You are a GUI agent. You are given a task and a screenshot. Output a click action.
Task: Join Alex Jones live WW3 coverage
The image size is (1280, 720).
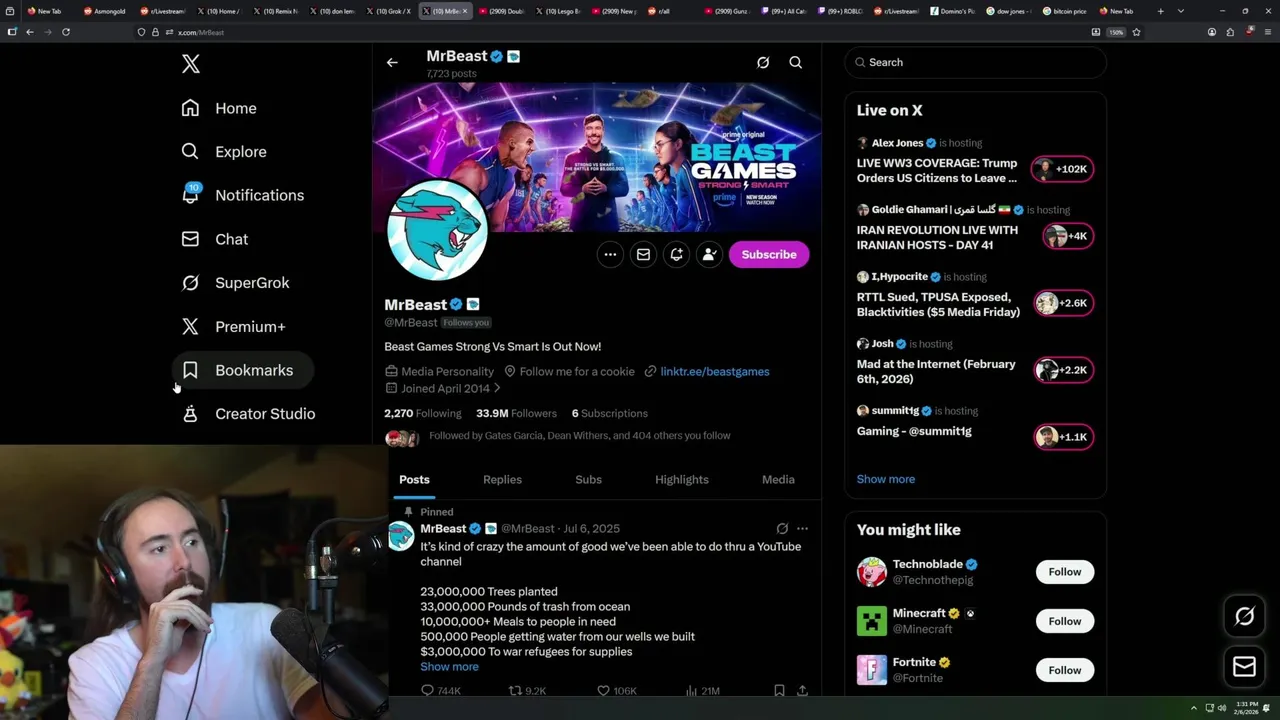[975, 162]
